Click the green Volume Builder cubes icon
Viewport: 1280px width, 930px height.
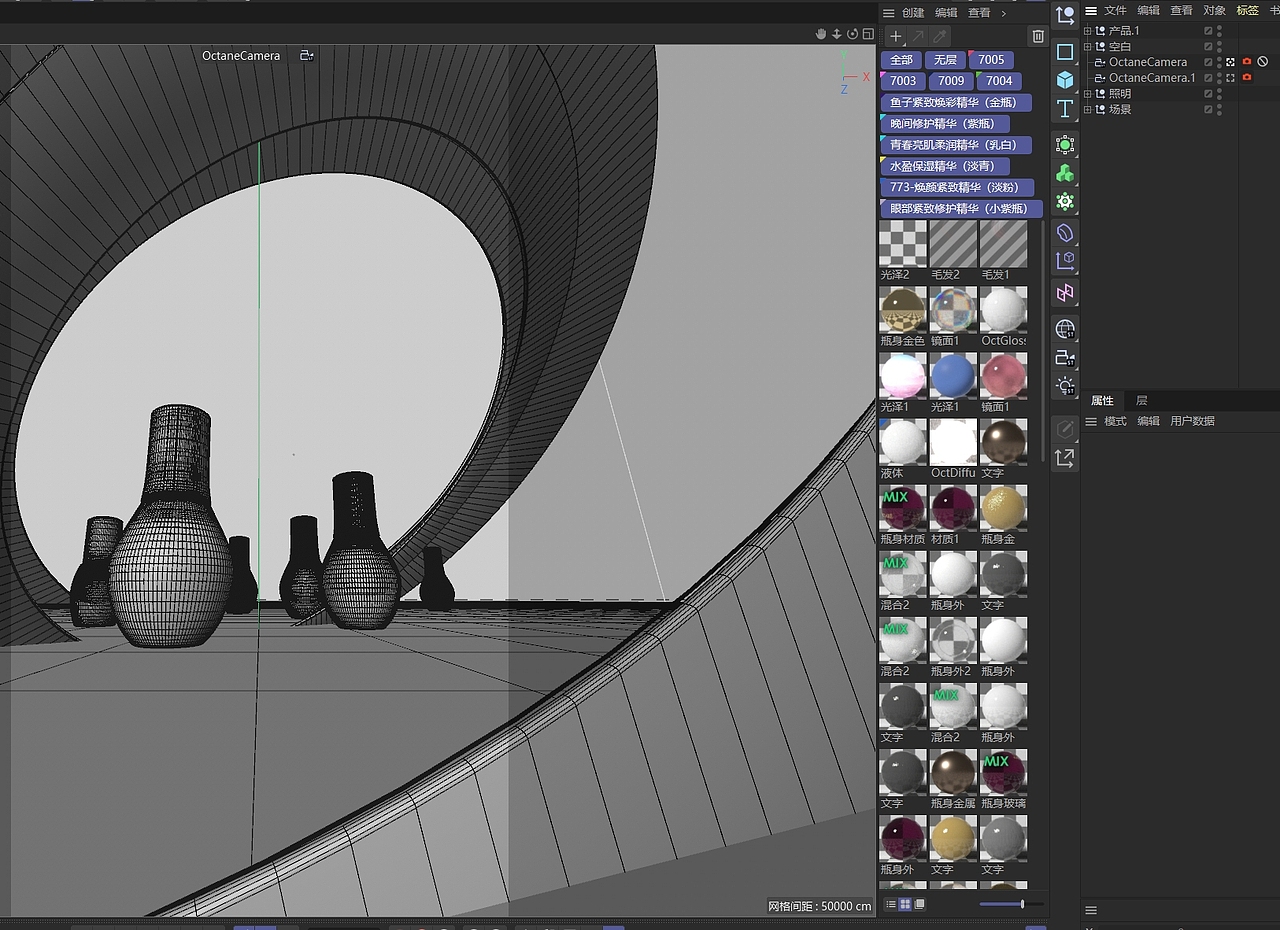click(1065, 173)
